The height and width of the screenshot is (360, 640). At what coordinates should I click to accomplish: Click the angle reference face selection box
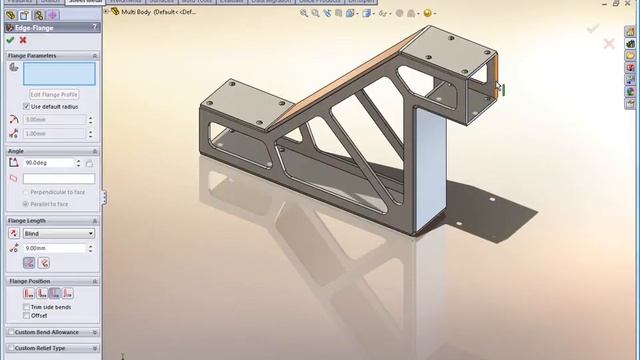(59, 179)
